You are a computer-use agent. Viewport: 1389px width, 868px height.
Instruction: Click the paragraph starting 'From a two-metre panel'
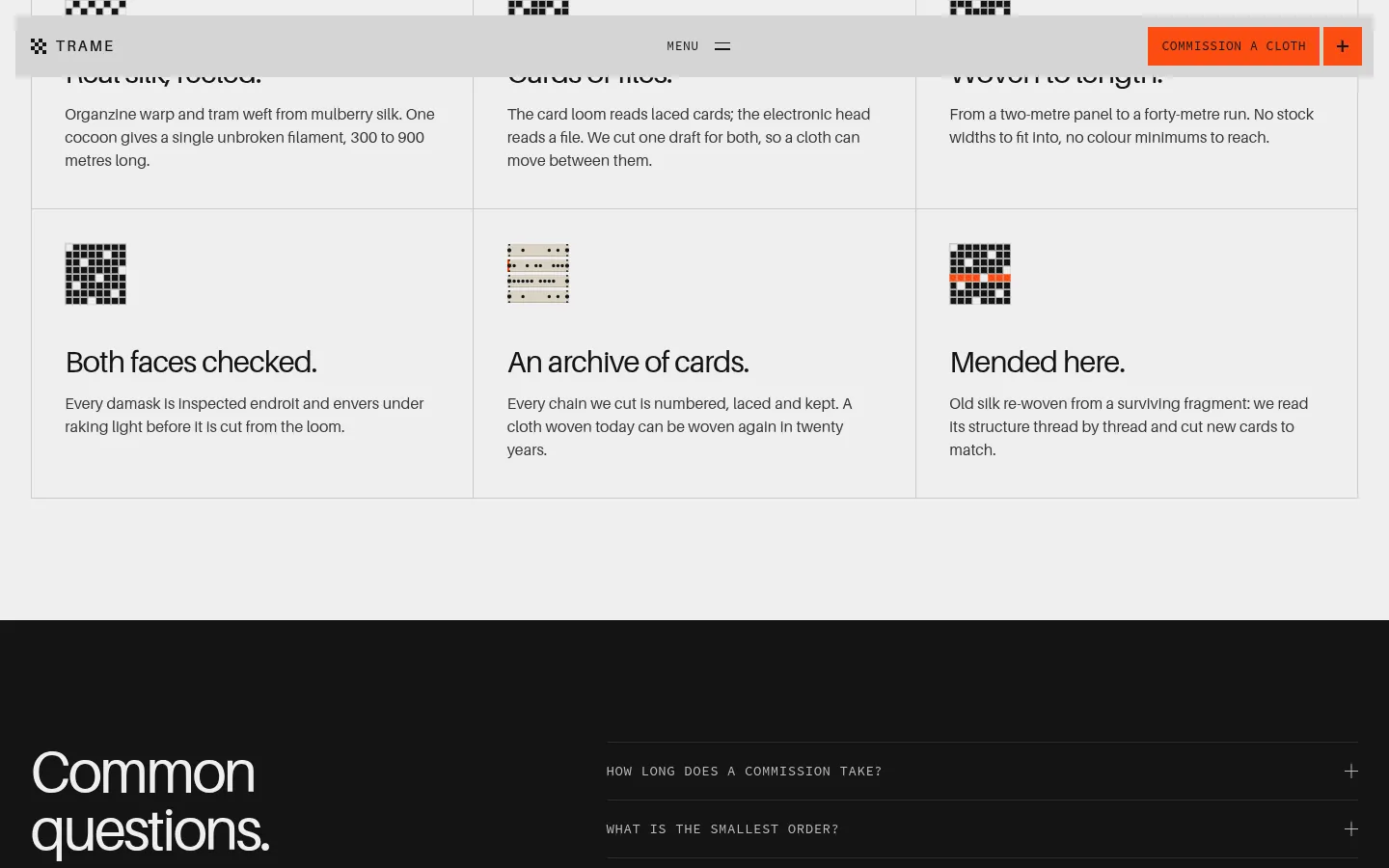[1132, 126]
